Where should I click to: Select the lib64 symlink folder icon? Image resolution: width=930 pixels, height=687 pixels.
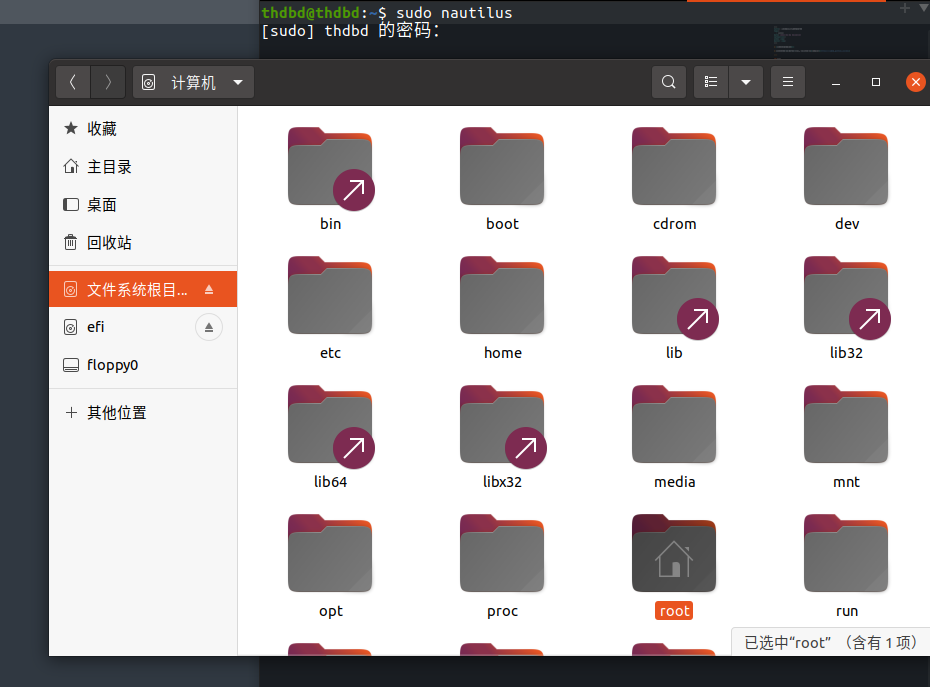331,426
